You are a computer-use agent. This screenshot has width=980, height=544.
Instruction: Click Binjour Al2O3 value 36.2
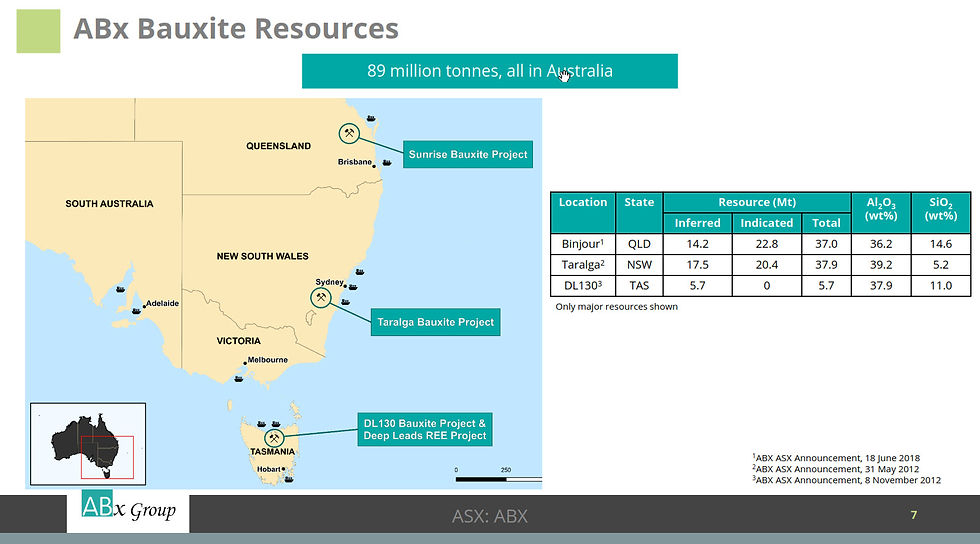click(881, 244)
